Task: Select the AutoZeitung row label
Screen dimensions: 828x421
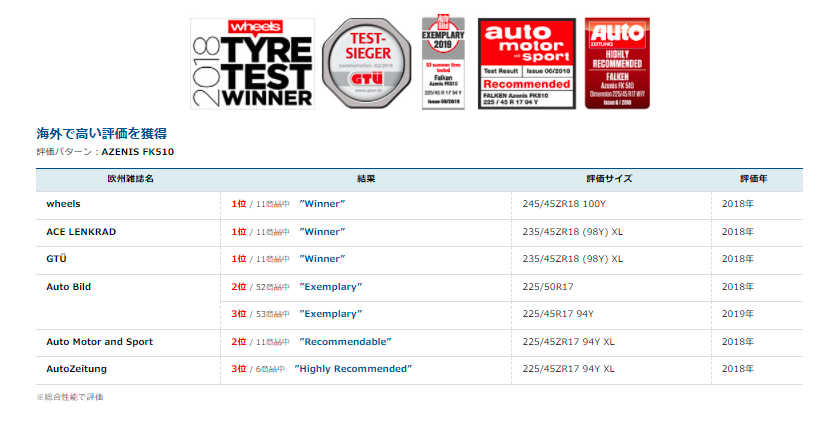Action: [x=76, y=369]
